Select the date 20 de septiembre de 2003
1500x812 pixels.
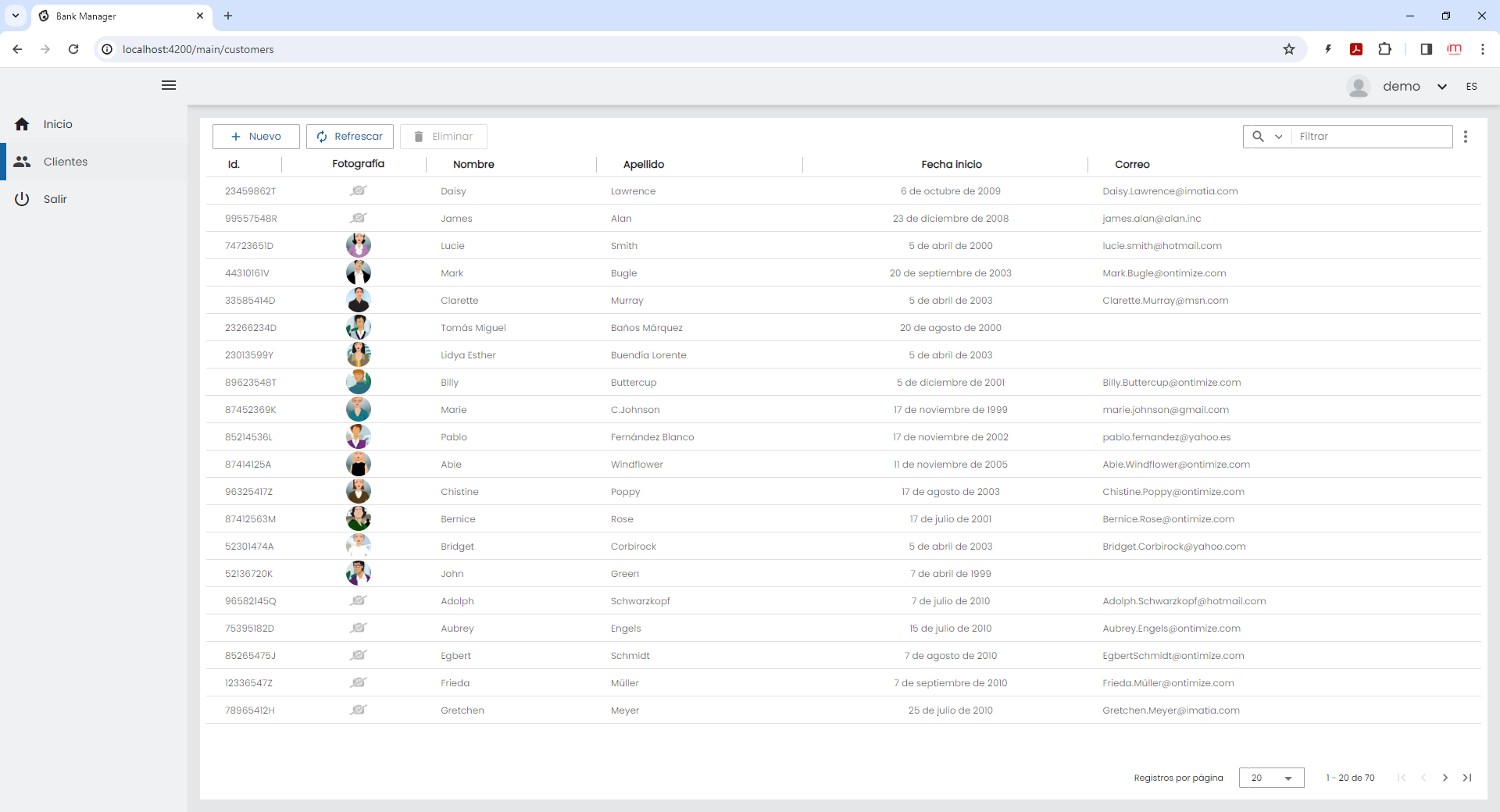(950, 273)
